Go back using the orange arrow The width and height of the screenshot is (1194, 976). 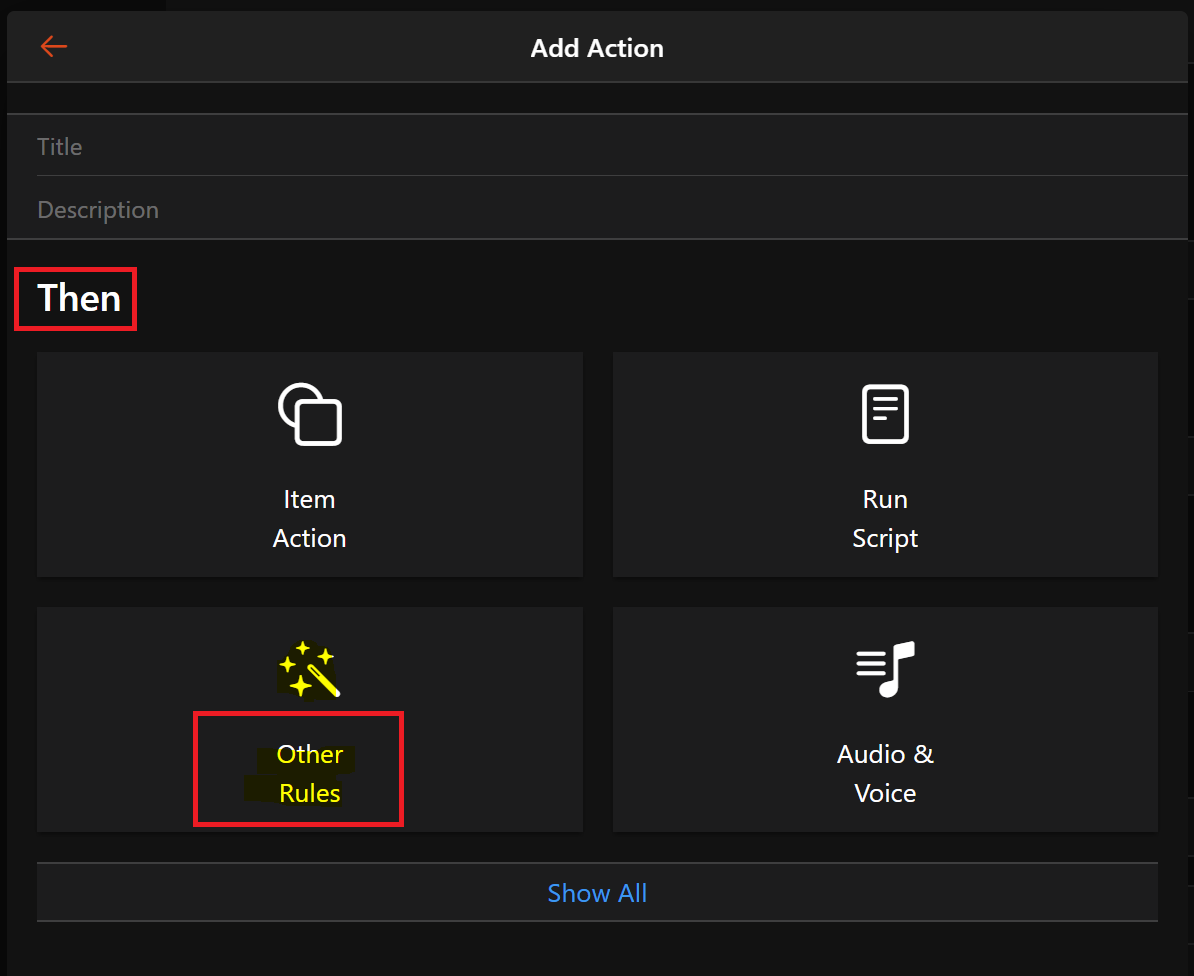(53, 46)
